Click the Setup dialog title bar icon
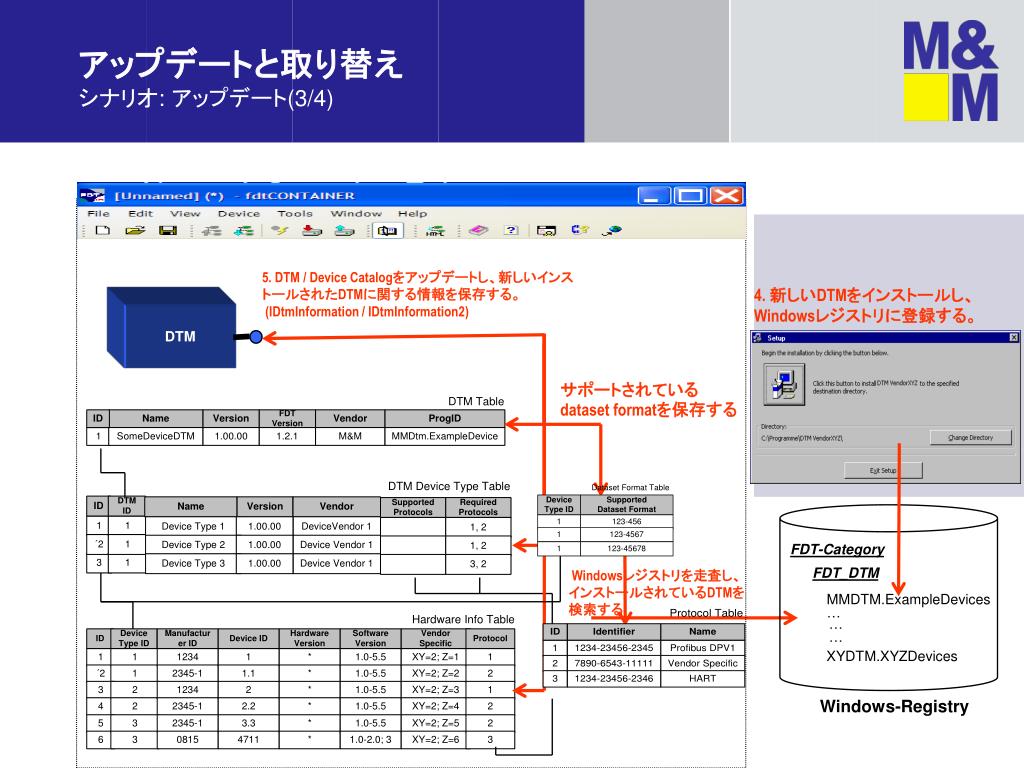1024x768 pixels. click(758, 338)
